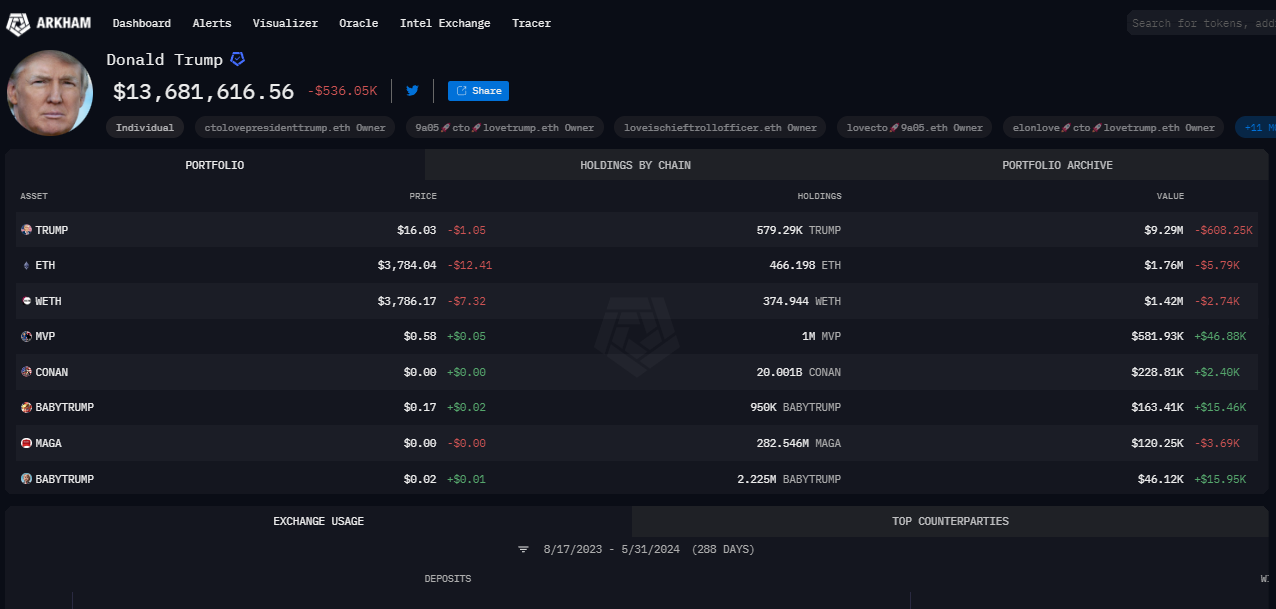Open the Alerts page
This screenshot has width=1276, height=609.
(212, 23)
